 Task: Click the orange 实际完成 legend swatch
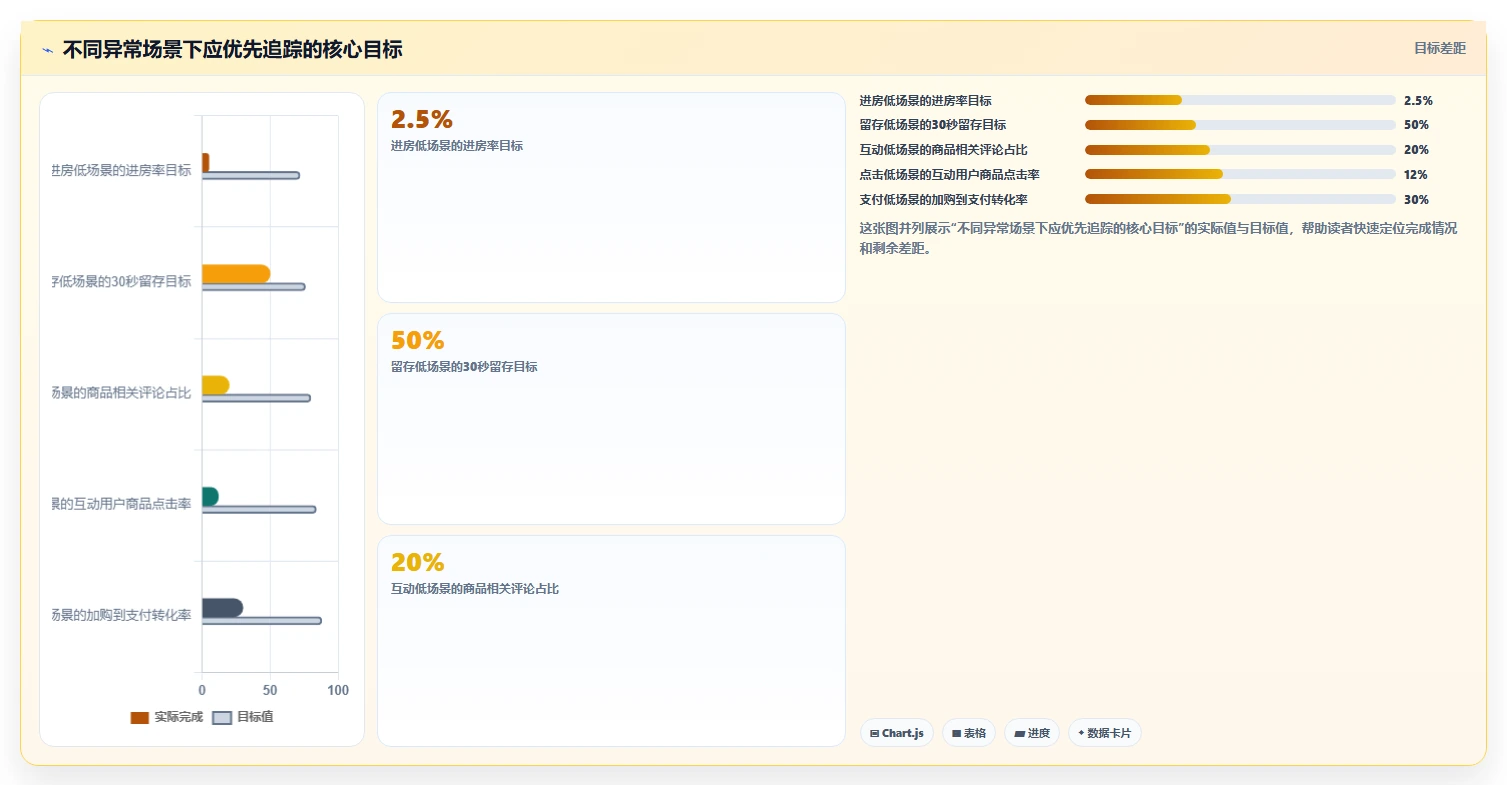coord(140,718)
